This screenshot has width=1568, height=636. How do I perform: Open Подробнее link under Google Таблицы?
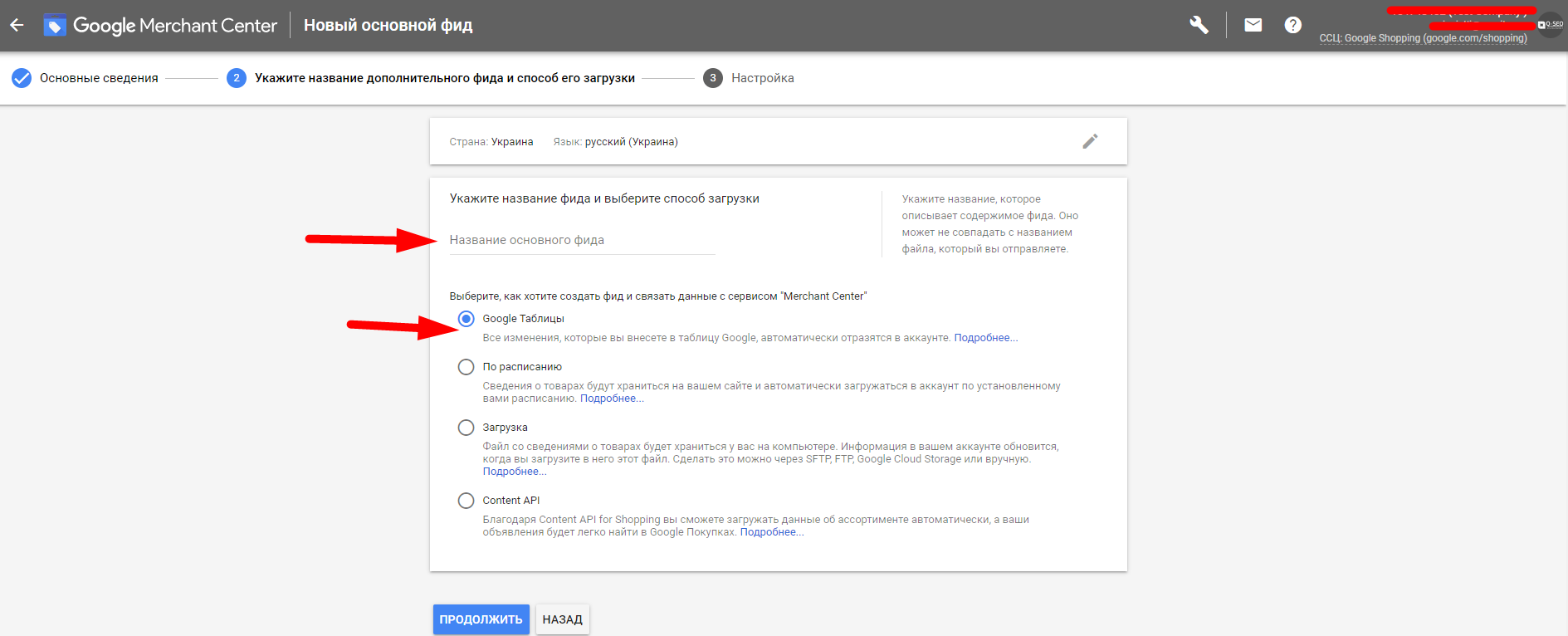coord(985,338)
